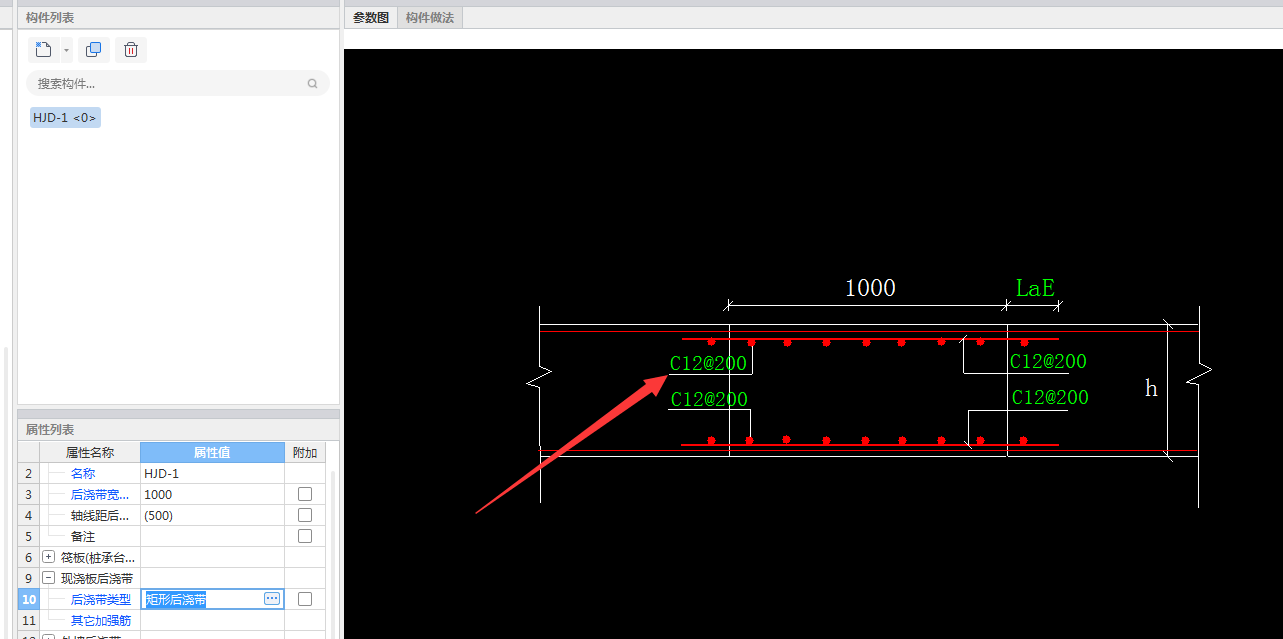Viewport: 1283px width, 639px height.
Task: Click the copy component icon
Action: coord(94,50)
